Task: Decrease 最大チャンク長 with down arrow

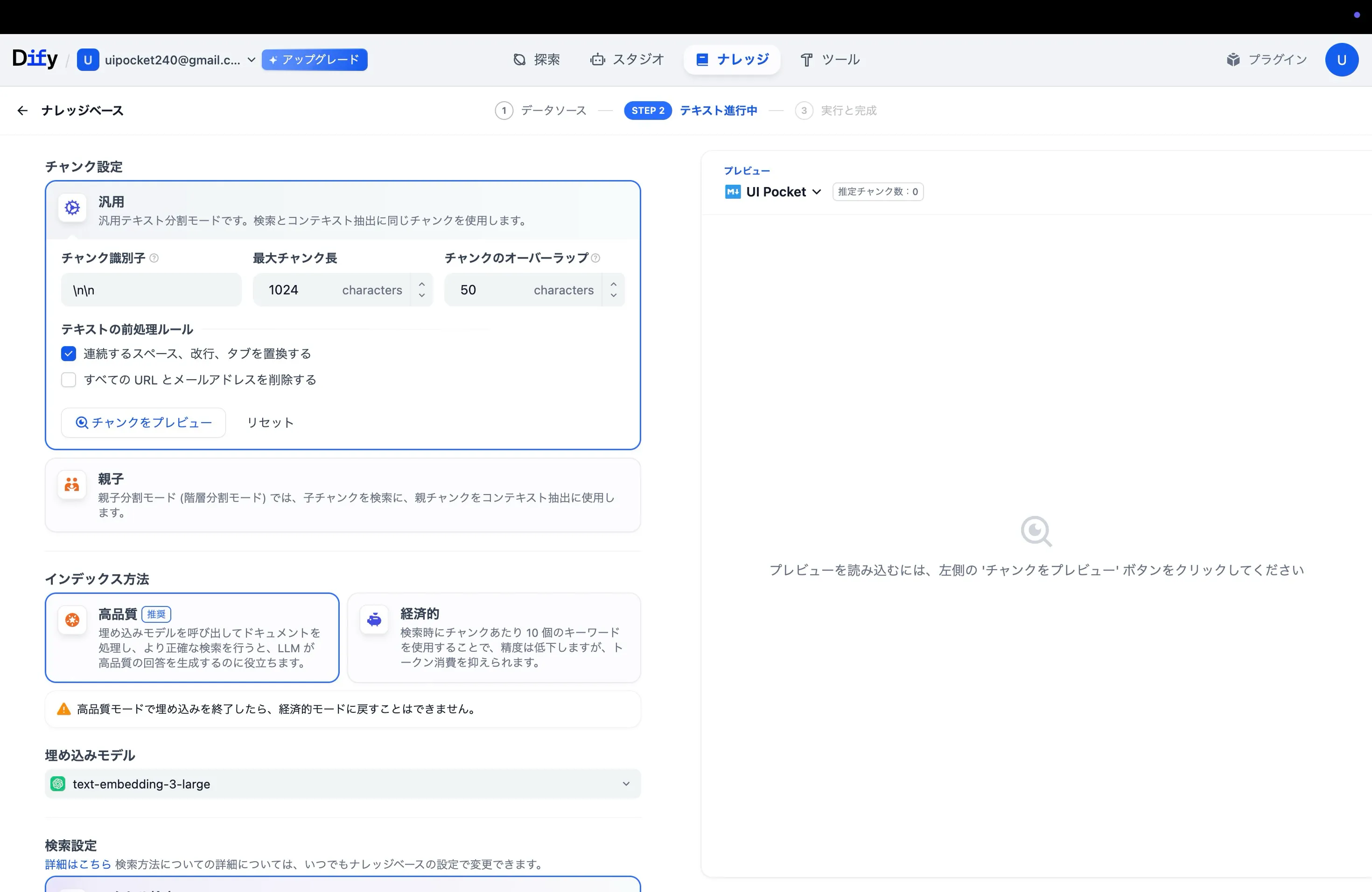Action: click(422, 296)
